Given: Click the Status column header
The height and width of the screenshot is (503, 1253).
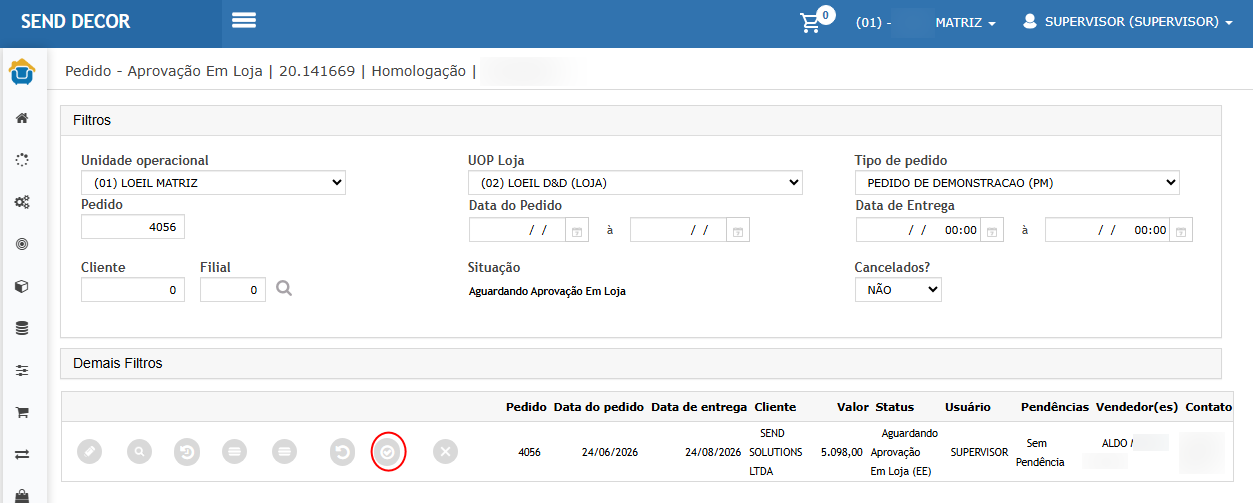Looking at the screenshot, I should 895,407.
